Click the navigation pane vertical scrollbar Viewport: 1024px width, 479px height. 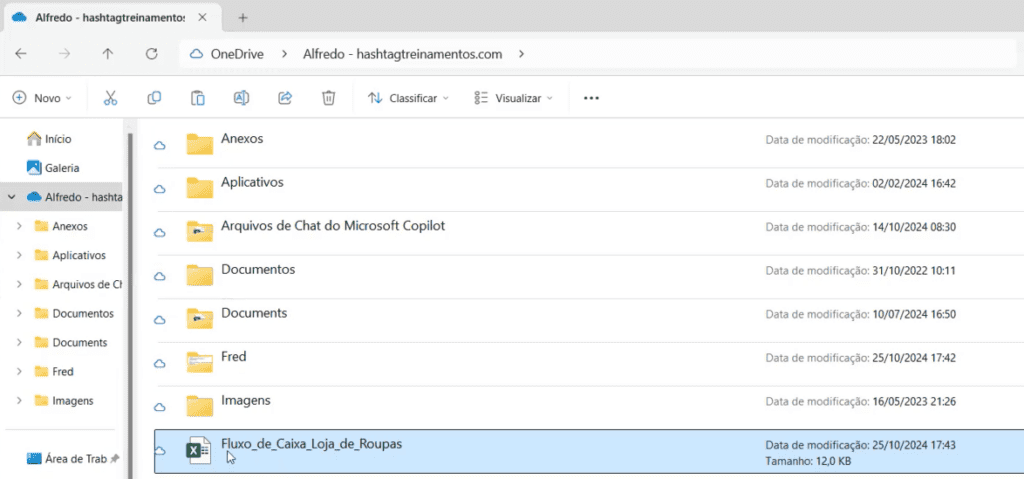[129, 306]
